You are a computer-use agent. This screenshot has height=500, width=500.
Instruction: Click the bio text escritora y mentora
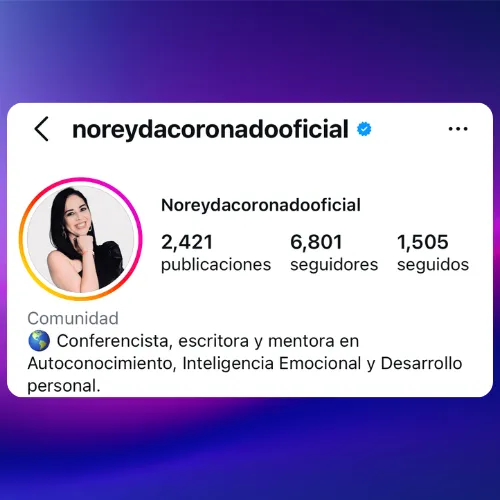click(x=256, y=341)
